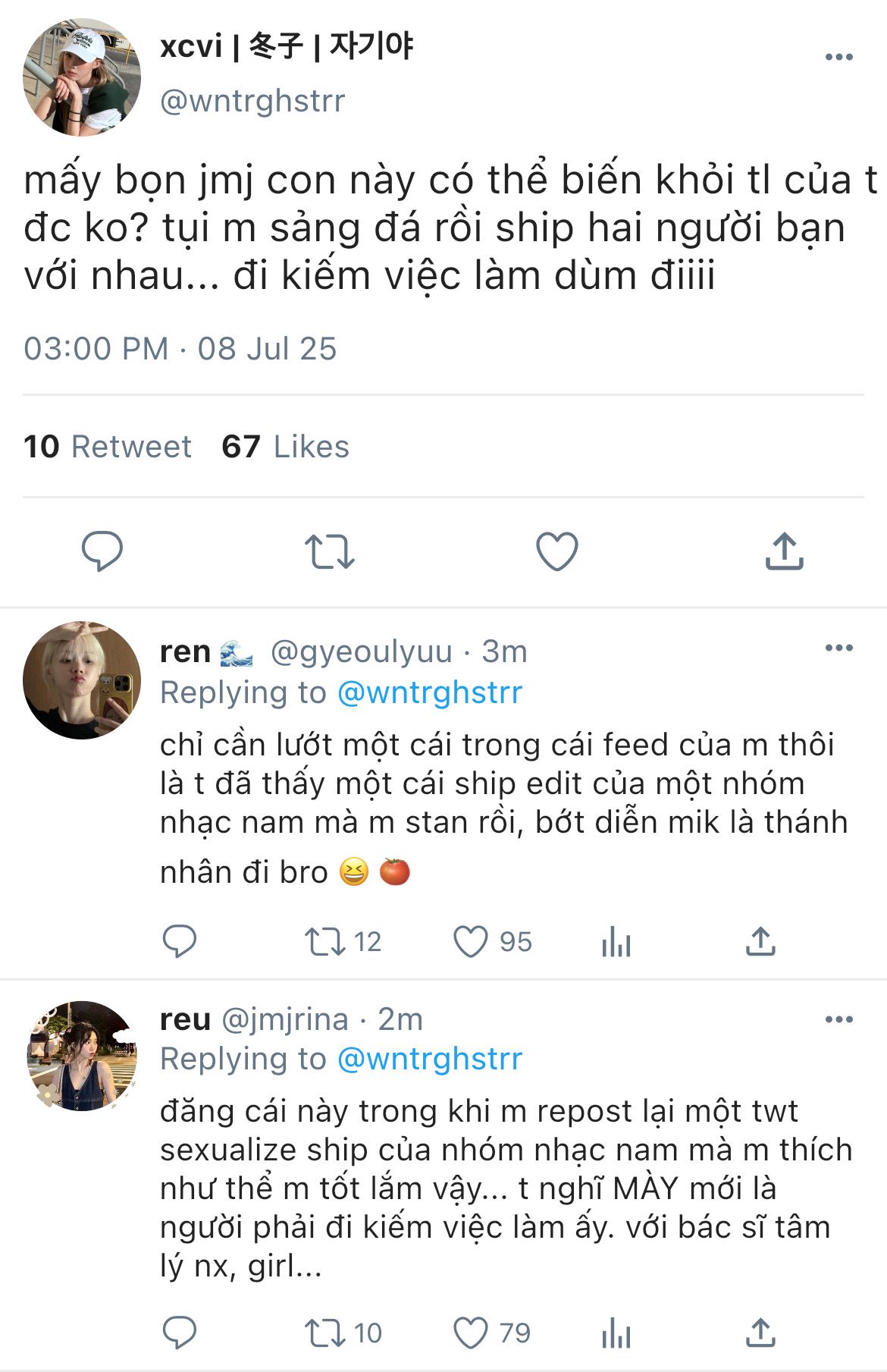Like reu's reply with 79 likes

[x=471, y=1333]
